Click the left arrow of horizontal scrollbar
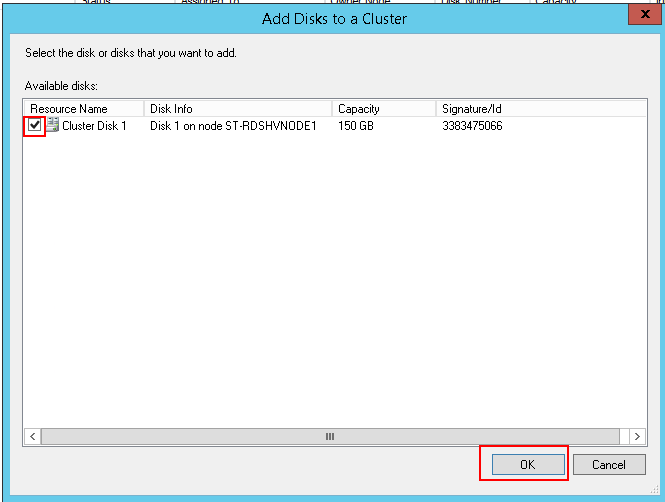The width and height of the screenshot is (665, 502). 33,436
